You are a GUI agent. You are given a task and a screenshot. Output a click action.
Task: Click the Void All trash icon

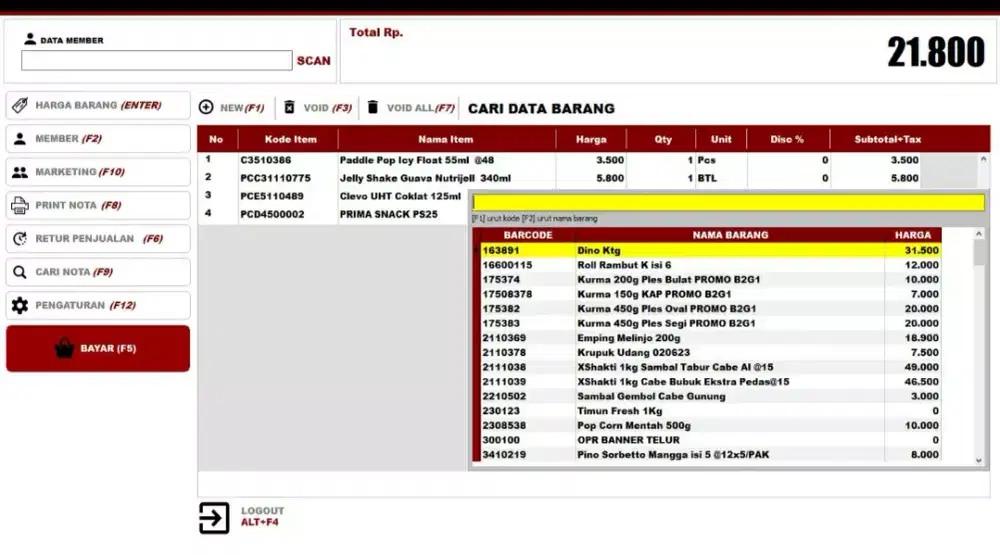click(373, 107)
